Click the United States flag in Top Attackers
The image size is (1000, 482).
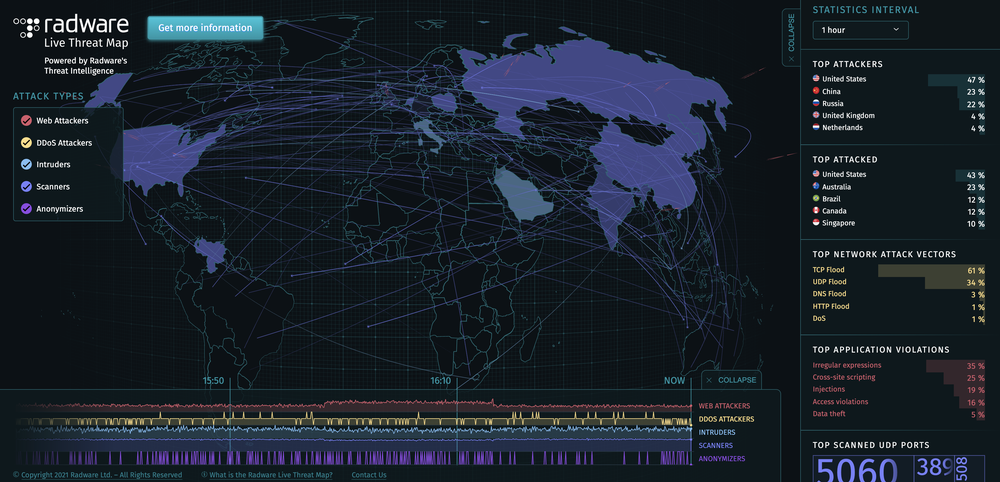pyautogui.click(x=816, y=78)
